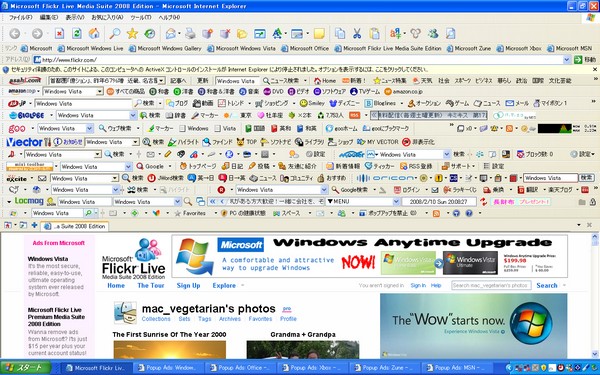The image size is (600, 375).
Task: Click JWord検索 on the excite toolbar
Action: 166,178
